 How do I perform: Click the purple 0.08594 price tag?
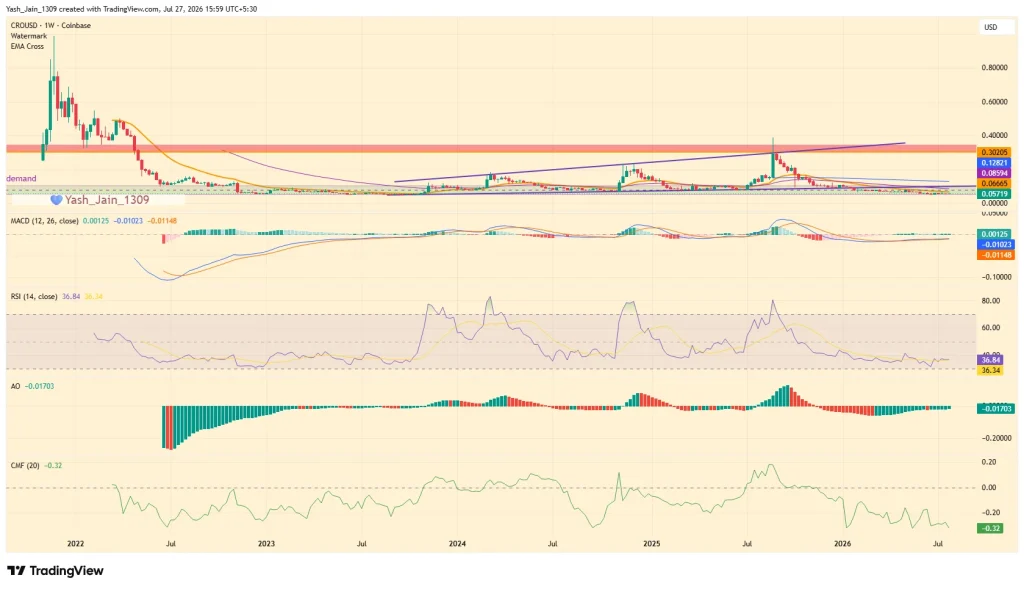[x=995, y=173]
